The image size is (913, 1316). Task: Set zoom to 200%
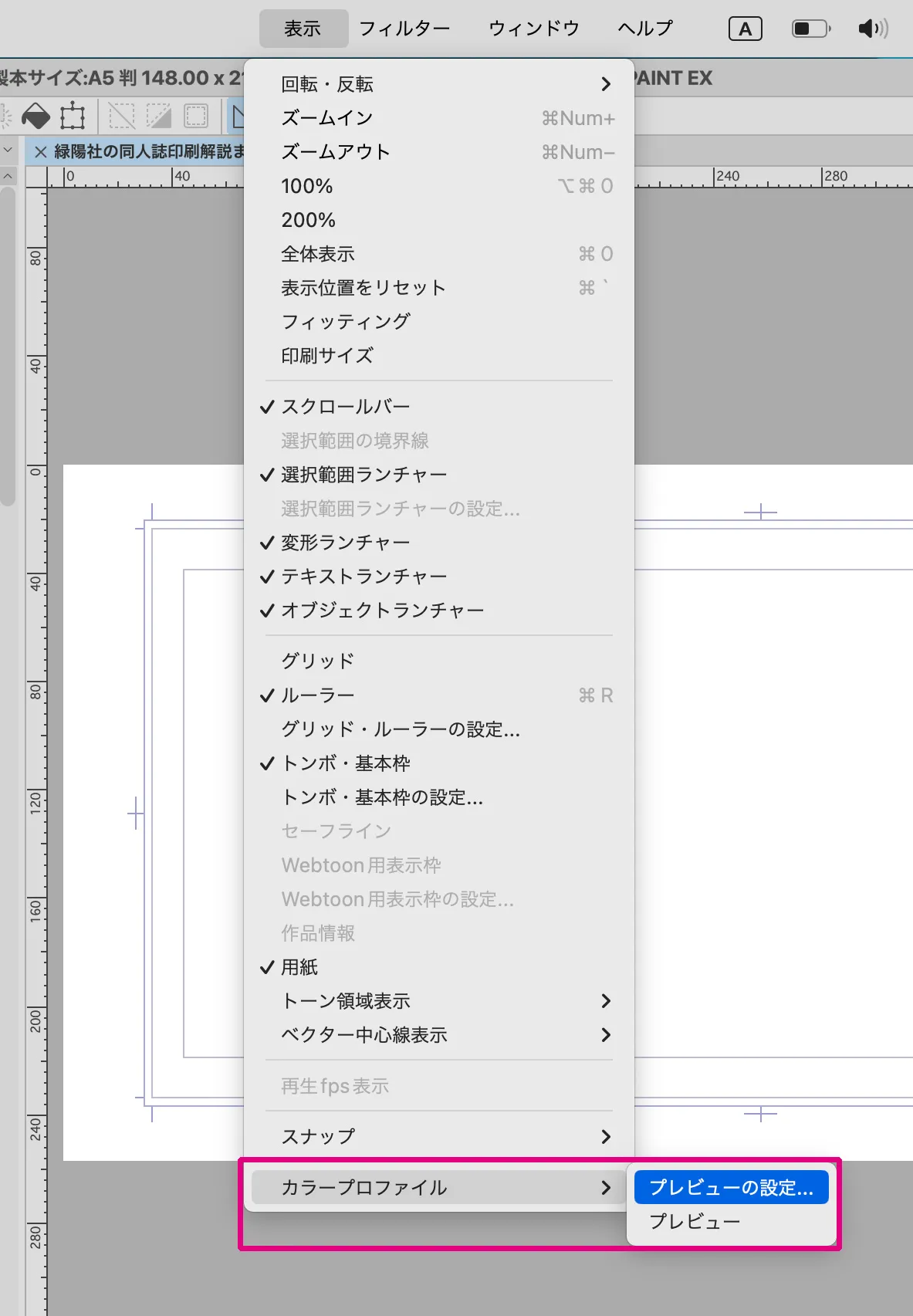439,220
